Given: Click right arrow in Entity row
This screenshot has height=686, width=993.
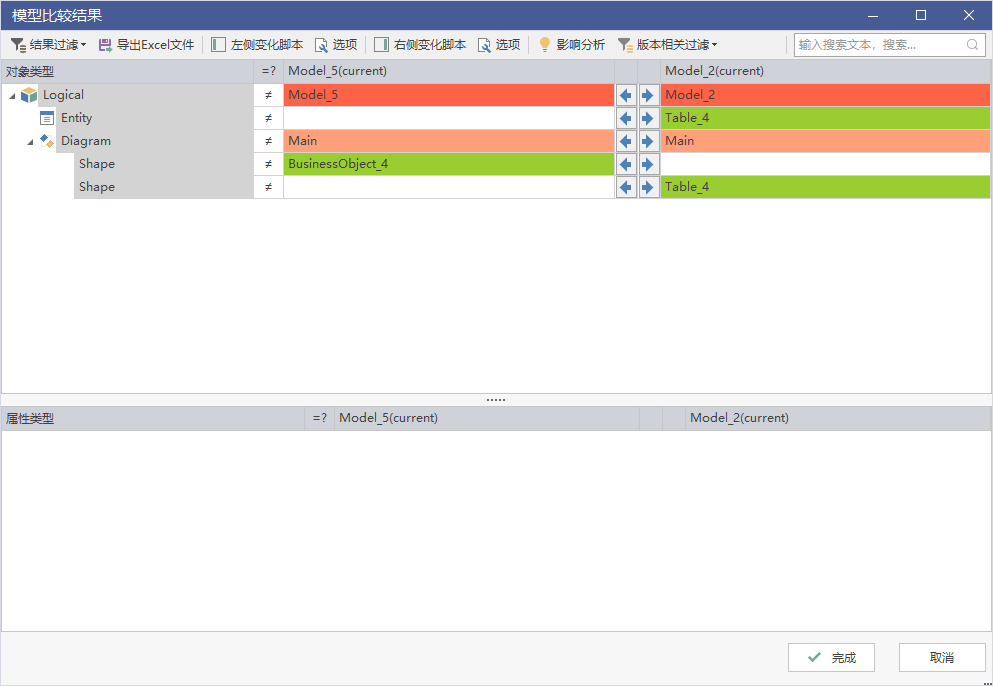Looking at the screenshot, I should click(x=649, y=118).
